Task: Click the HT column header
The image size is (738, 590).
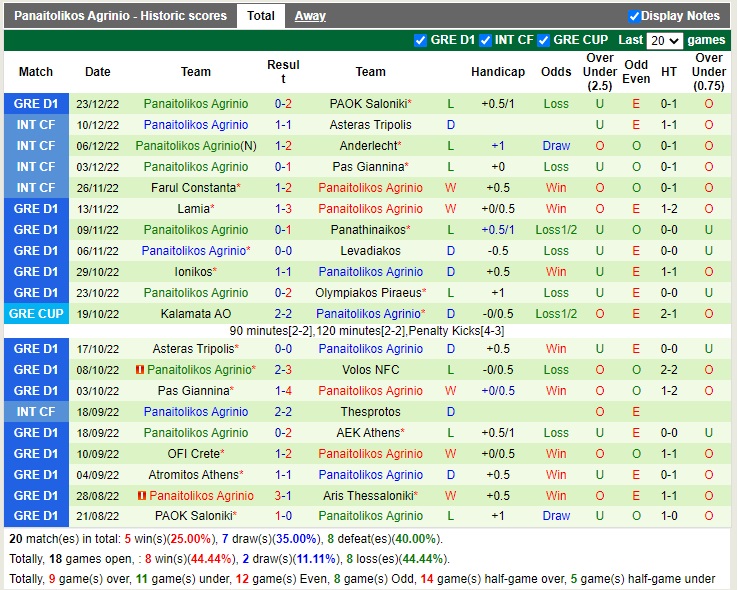Action: click(669, 72)
